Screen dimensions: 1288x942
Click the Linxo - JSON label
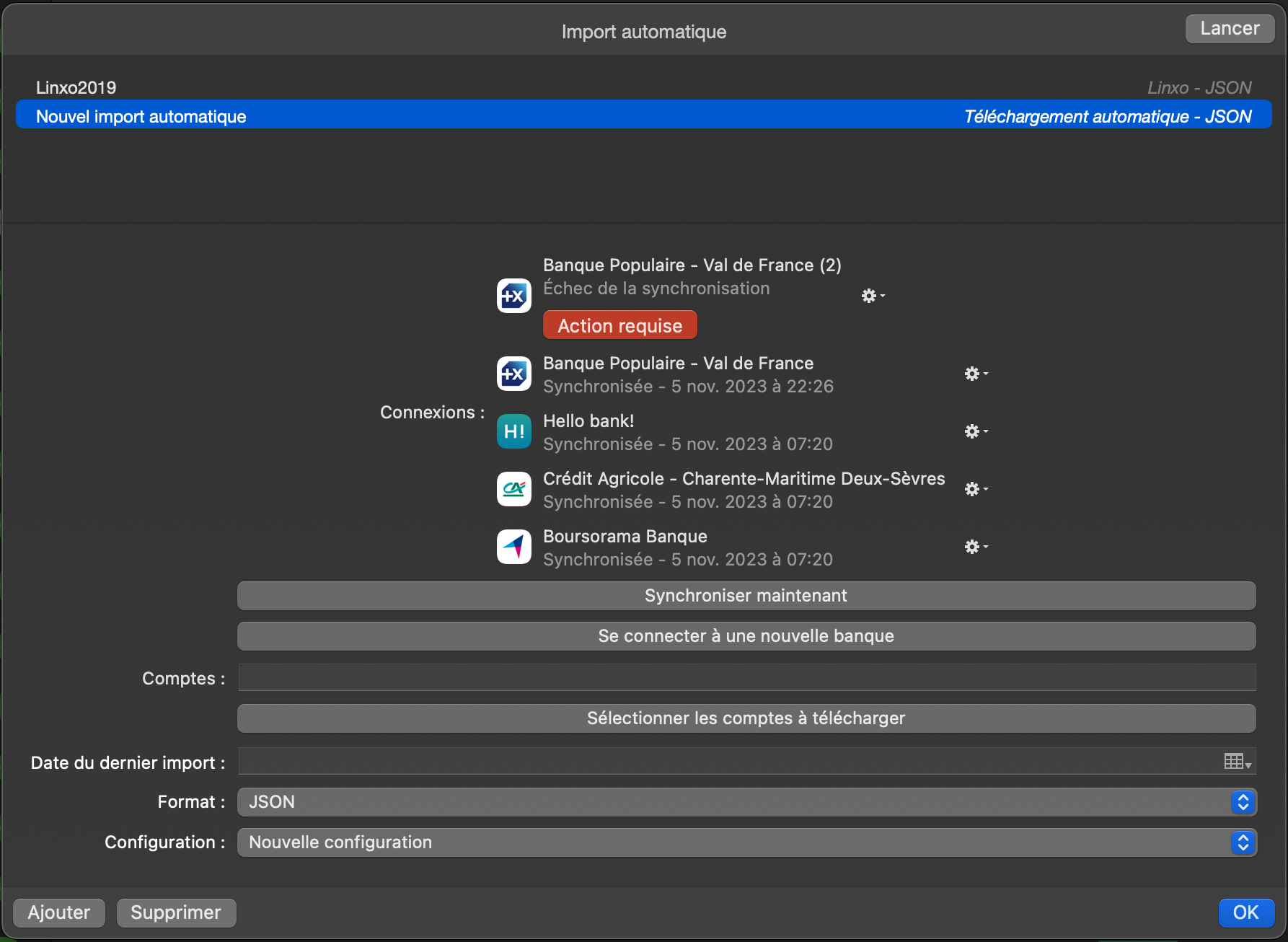pyautogui.click(x=1199, y=87)
